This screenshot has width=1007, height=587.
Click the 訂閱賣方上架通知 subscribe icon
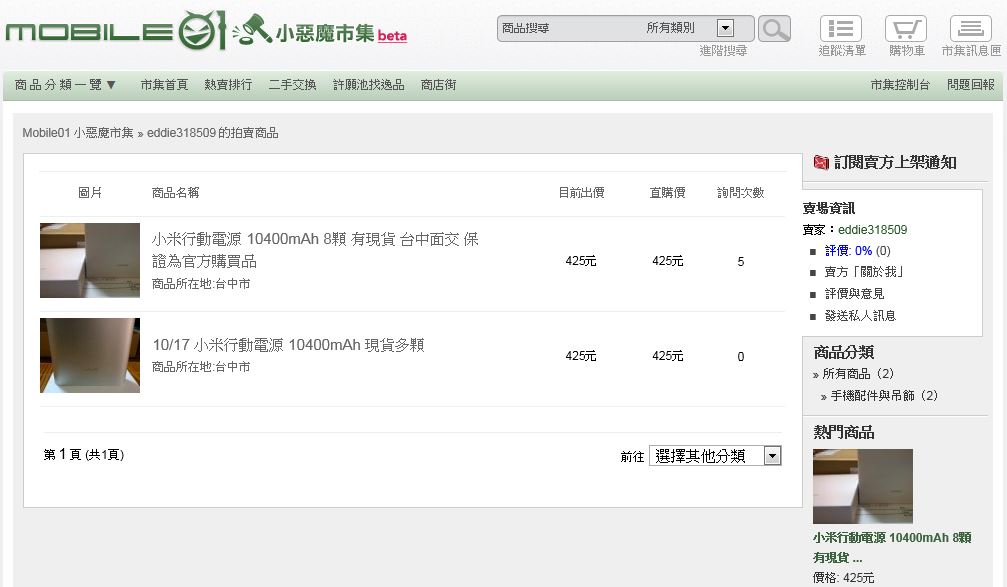(x=821, y=162)
